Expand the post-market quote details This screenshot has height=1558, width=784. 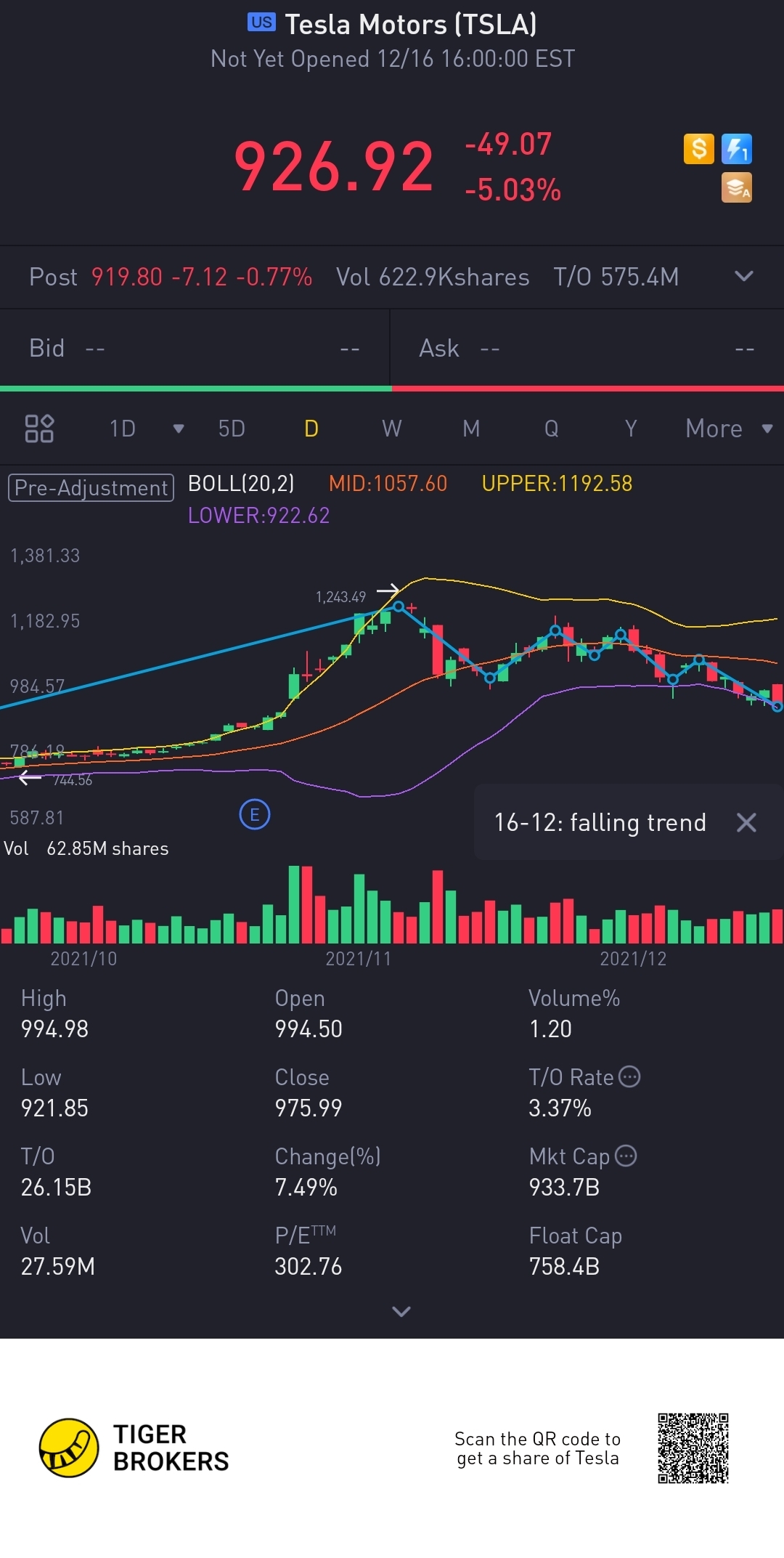coord(744,276)
